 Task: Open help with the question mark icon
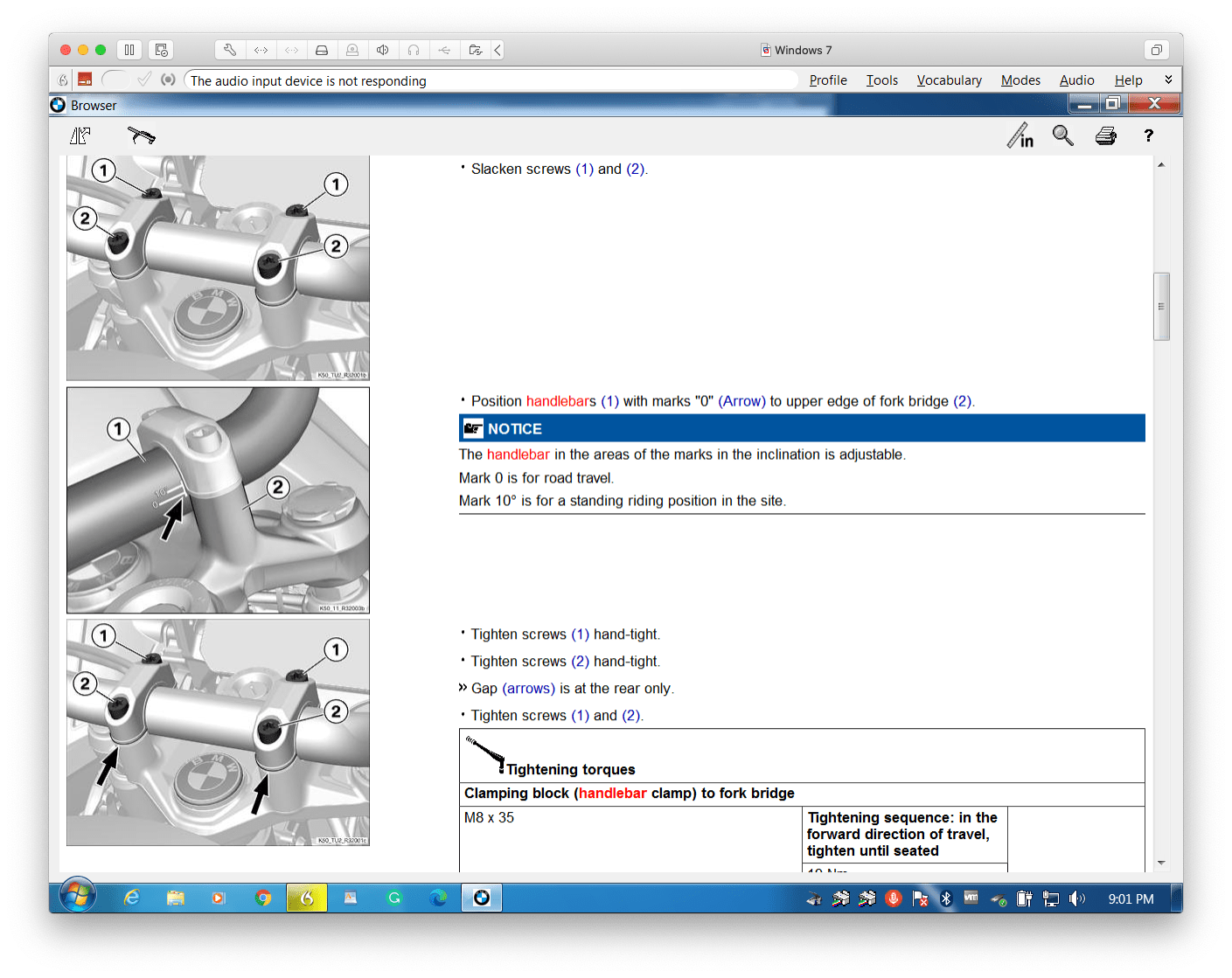(x=1149, y=135)
